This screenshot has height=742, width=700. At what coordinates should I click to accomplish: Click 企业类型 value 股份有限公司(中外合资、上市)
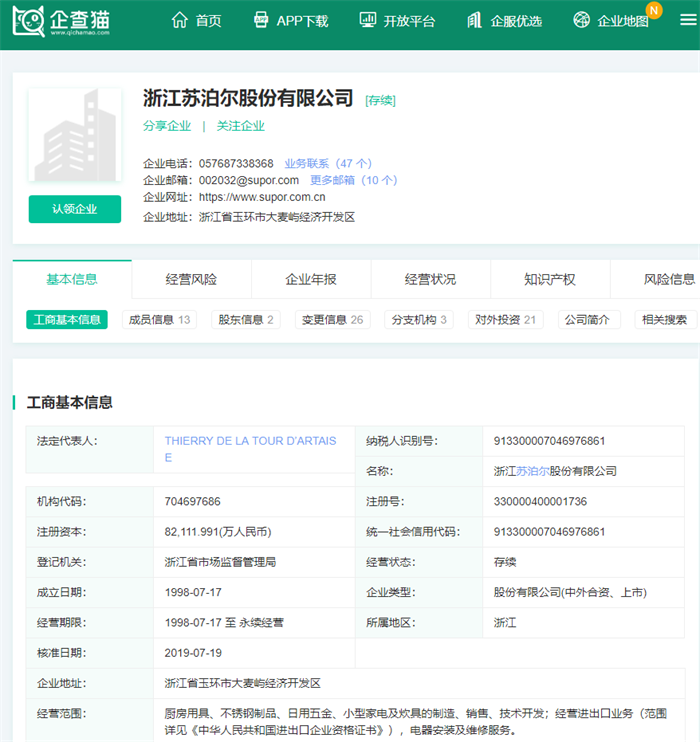pos(570,592)
